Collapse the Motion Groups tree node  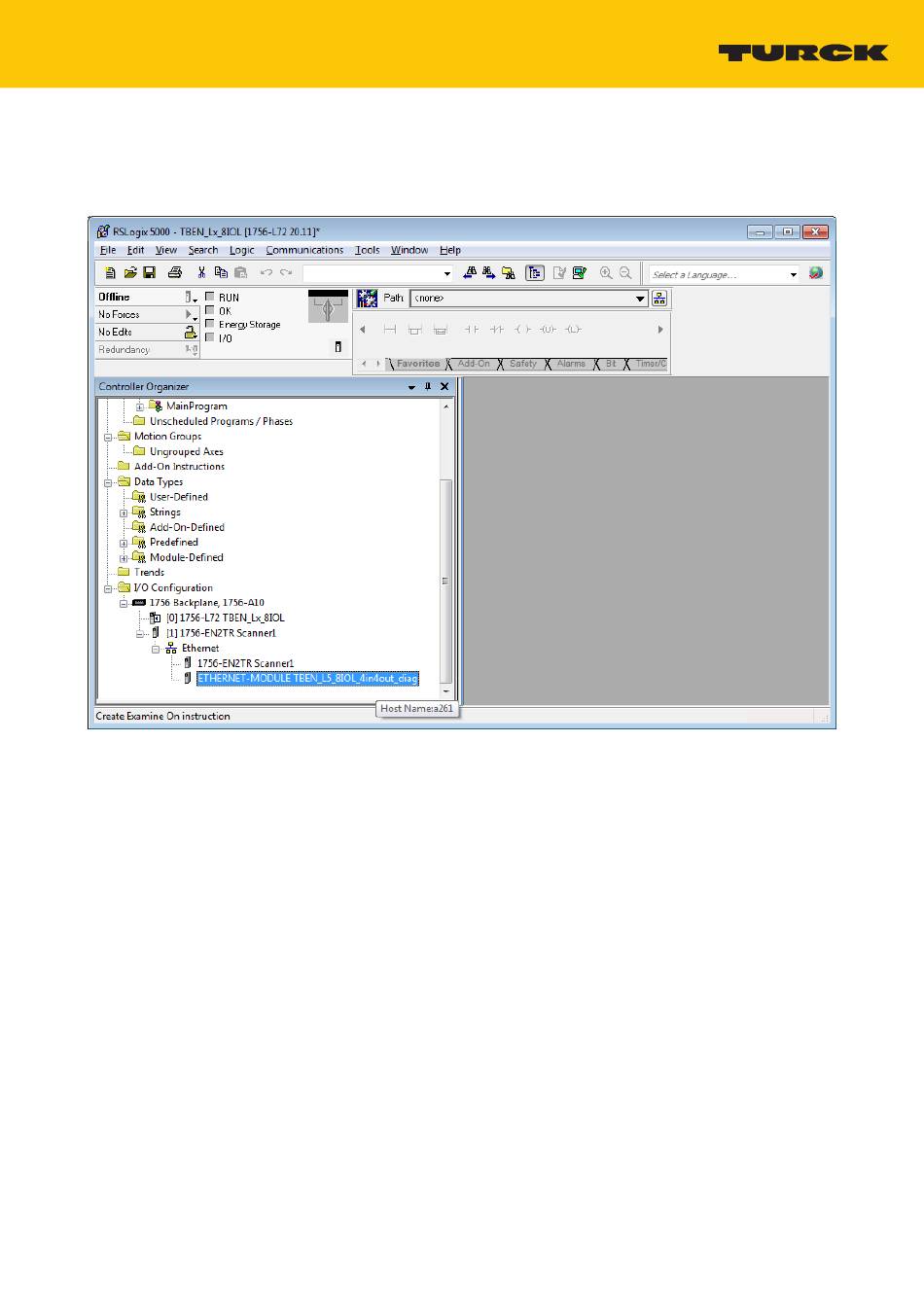tap(109, 437)
